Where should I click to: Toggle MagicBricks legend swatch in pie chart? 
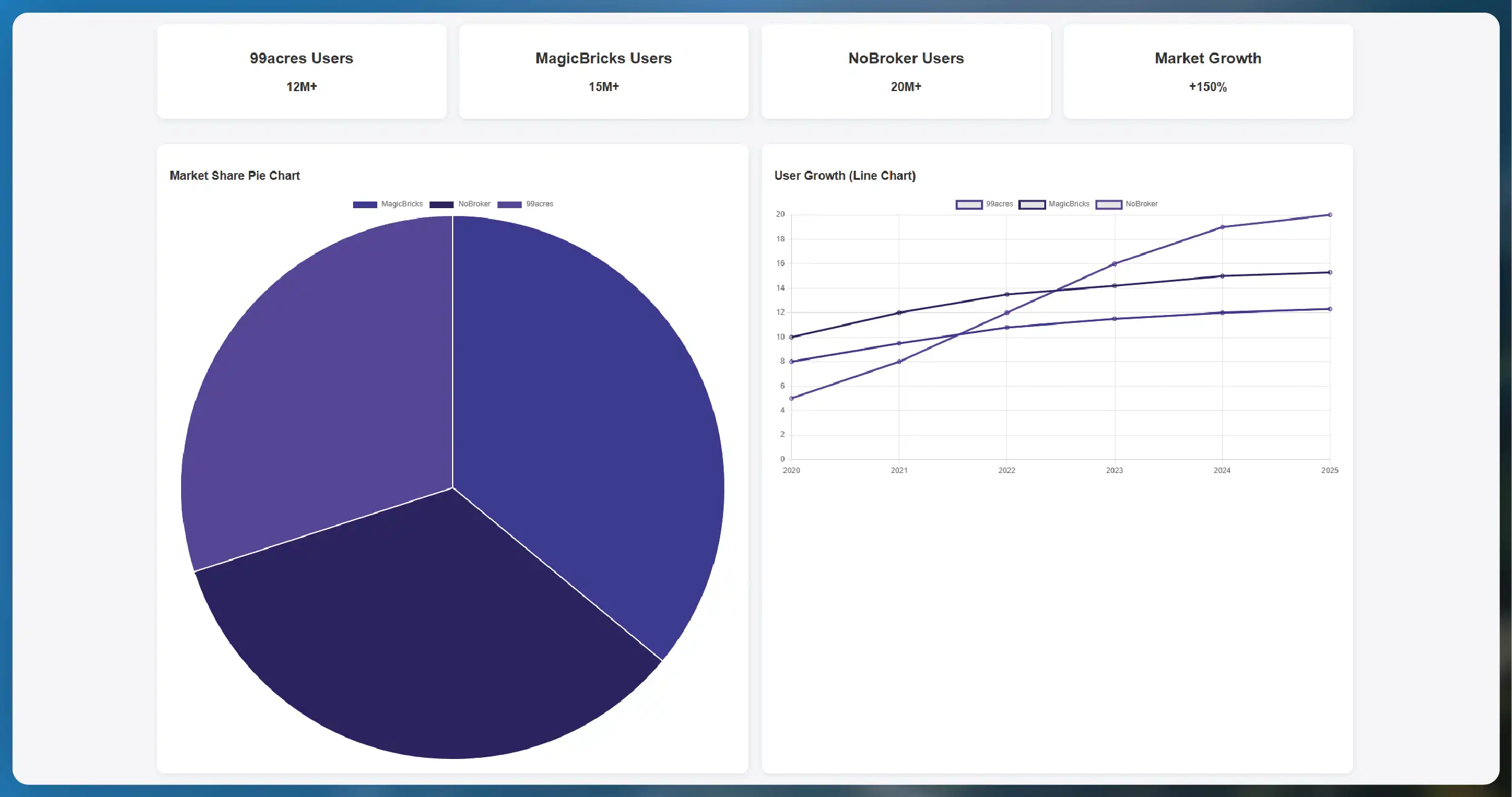(365, 205)
